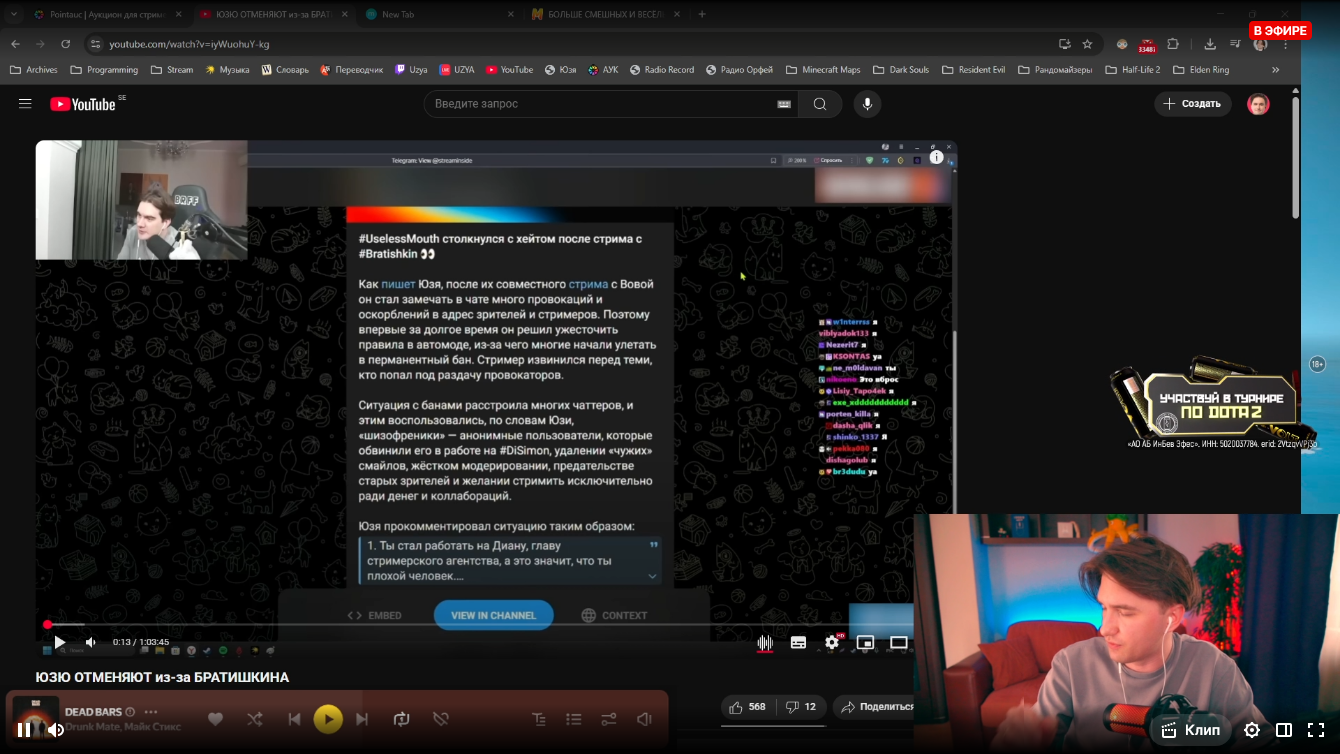Reload the current browser page

tap(66, 44)
